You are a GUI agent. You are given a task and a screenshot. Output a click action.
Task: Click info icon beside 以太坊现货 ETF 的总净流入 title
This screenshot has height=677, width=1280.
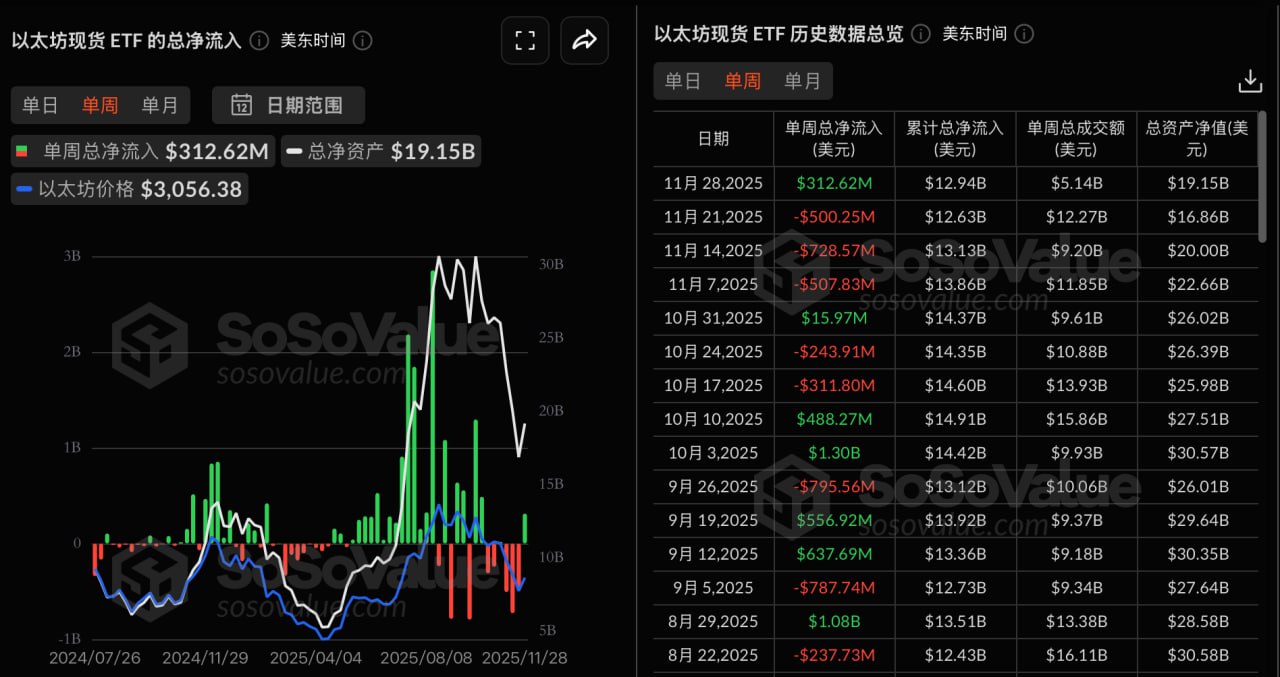259,40
